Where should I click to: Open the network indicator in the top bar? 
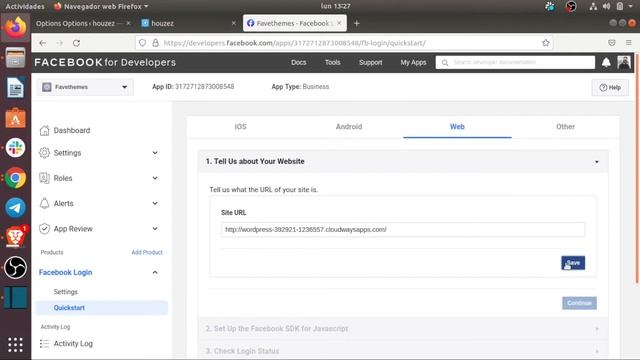point(593,6)
